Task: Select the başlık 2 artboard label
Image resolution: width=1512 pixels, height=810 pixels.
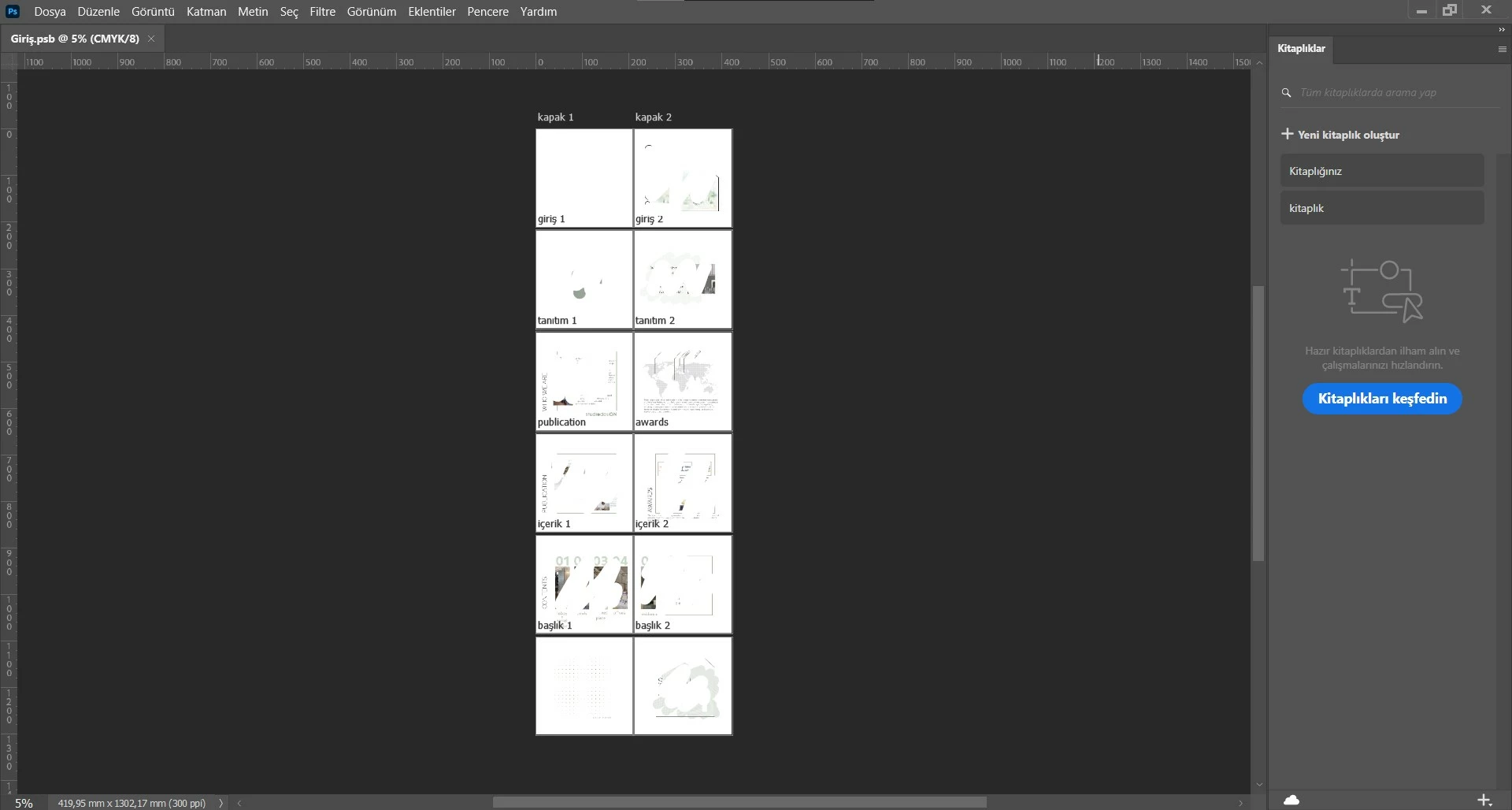Action: click(x=653, y=626)
